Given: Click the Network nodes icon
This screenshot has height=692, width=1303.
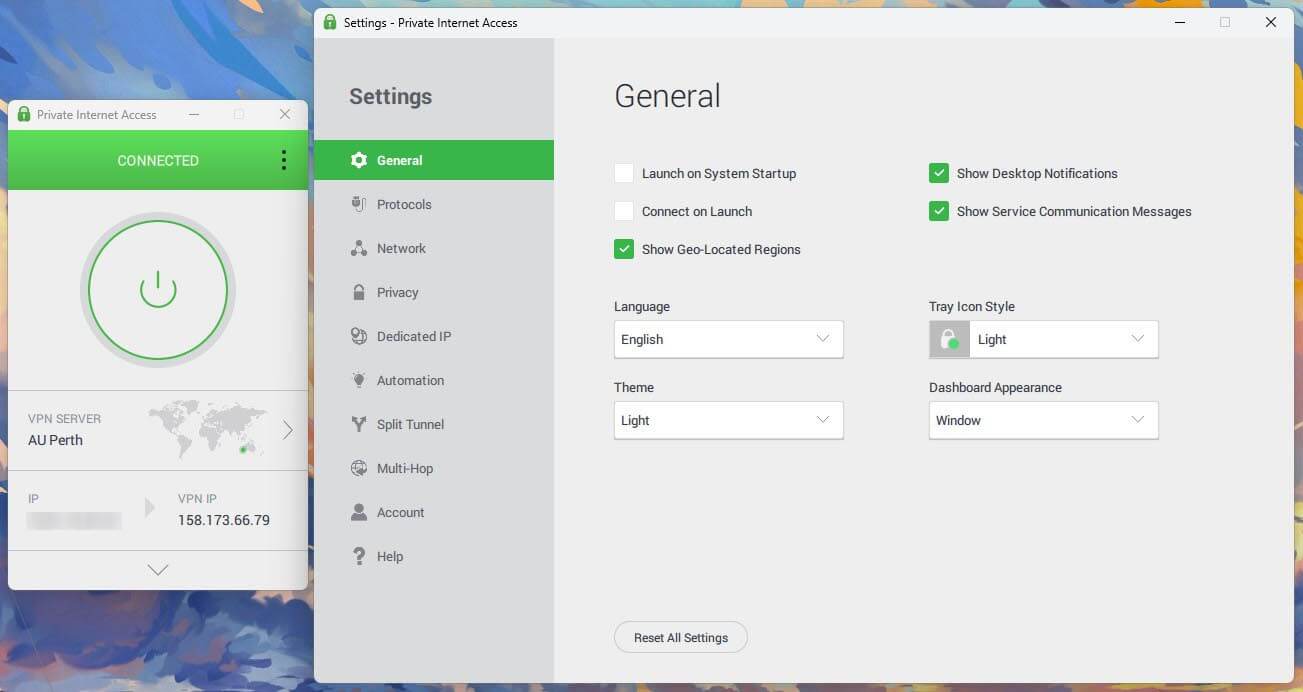Looking at the screenshot, I should tap(359, 248).
